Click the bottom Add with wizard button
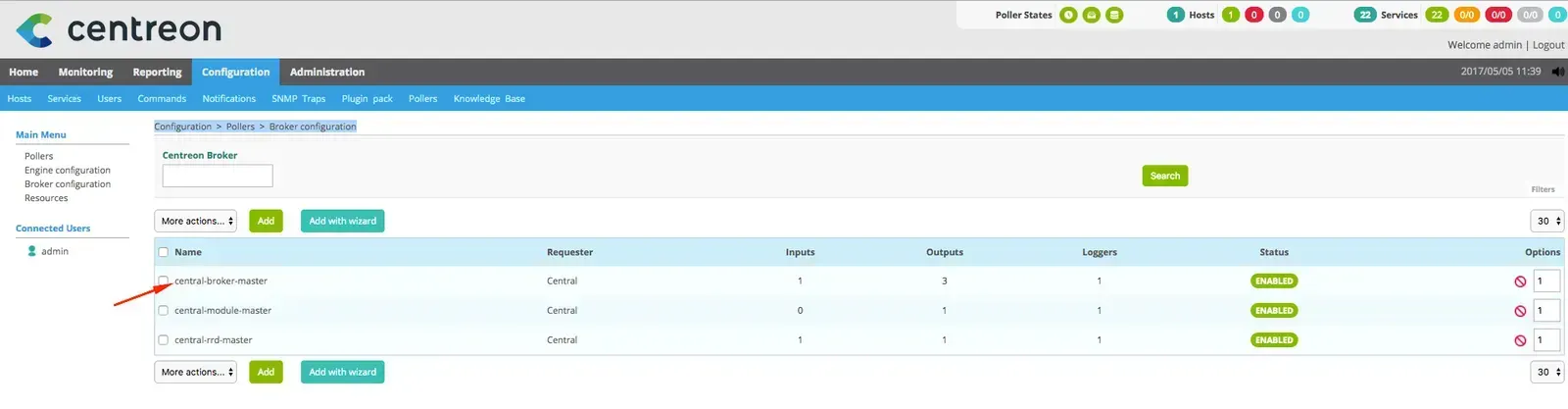The image size is (1568, 409). pyautogui.click(x=342, y=372)
